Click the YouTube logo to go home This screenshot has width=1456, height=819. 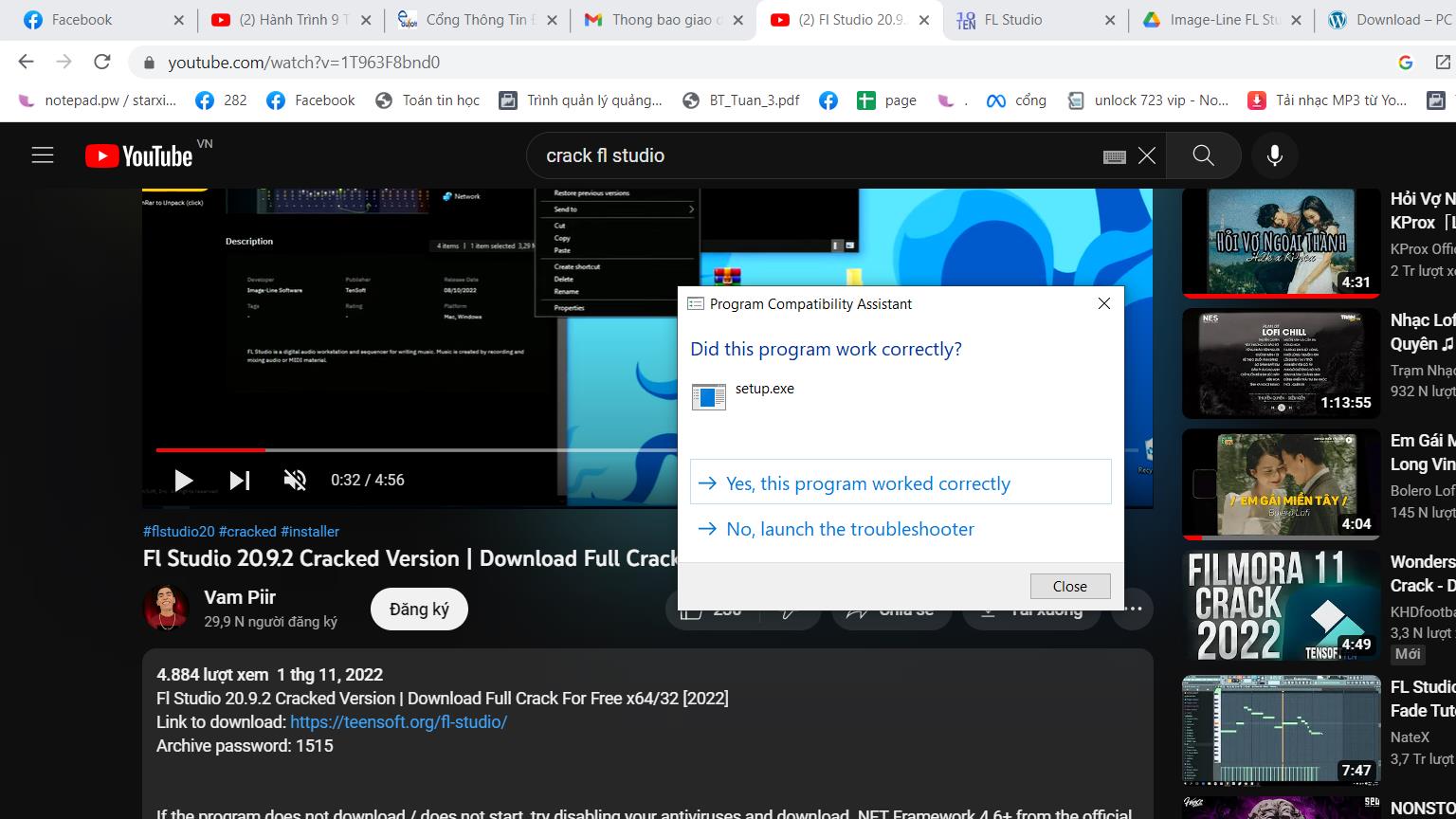[x=139, y=155]
